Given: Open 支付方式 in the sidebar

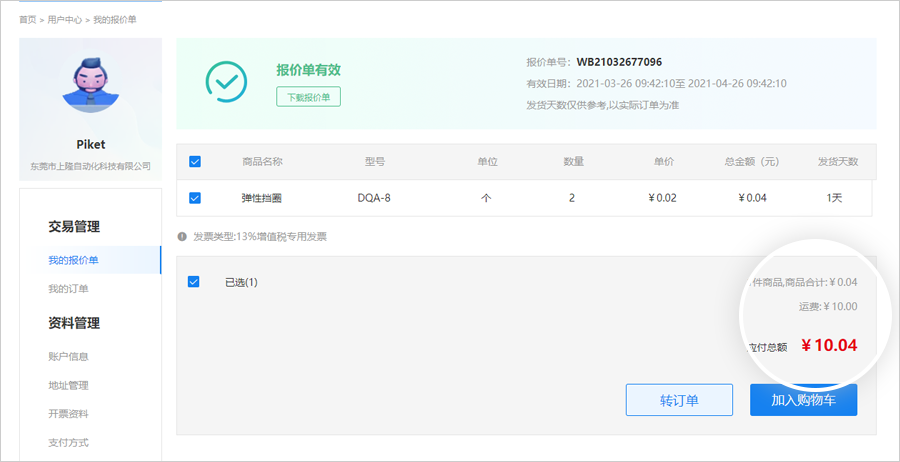Looking at the screenshot, I should 69,442.
